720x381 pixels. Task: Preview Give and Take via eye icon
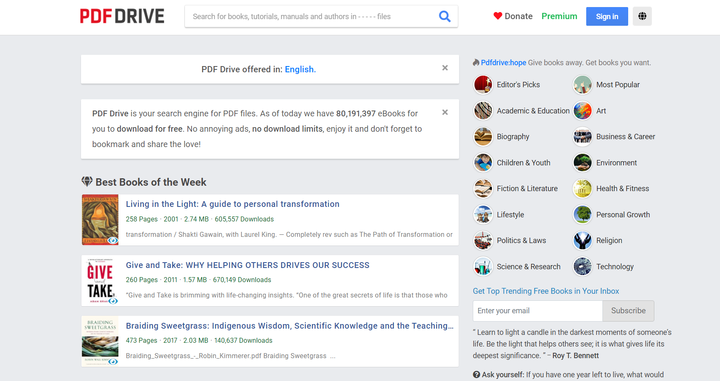[x=113, y=301]
